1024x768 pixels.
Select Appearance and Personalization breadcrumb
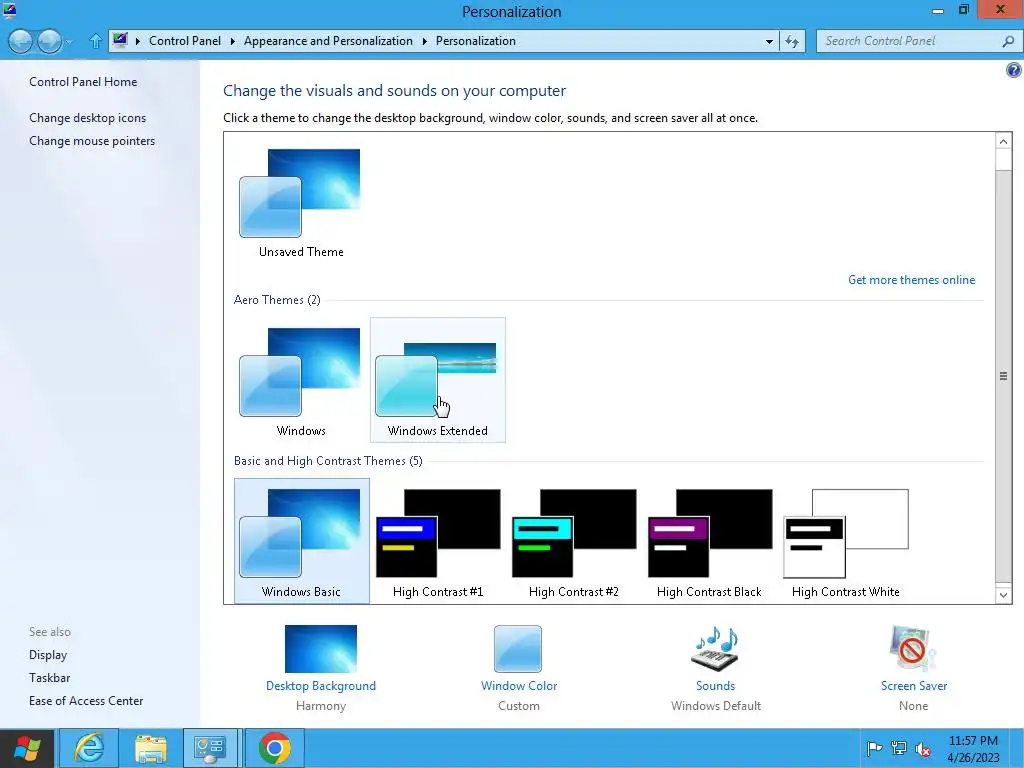click(x=328, y=40)
